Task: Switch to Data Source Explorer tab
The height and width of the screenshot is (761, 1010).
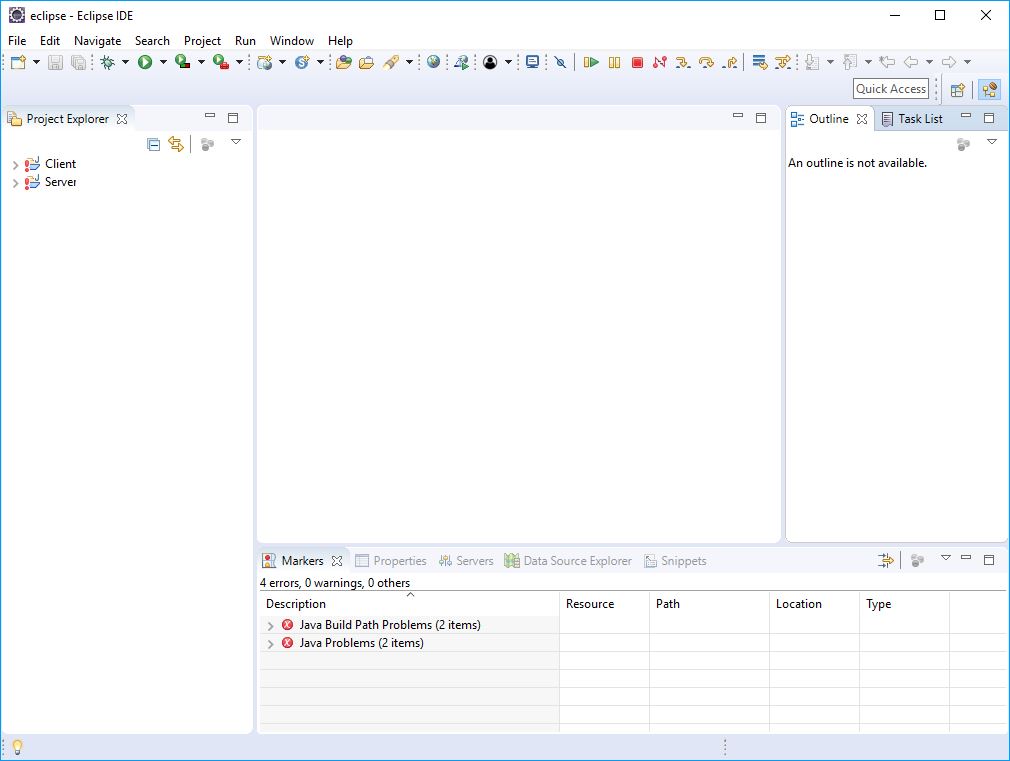Action: tap(568, 561)
